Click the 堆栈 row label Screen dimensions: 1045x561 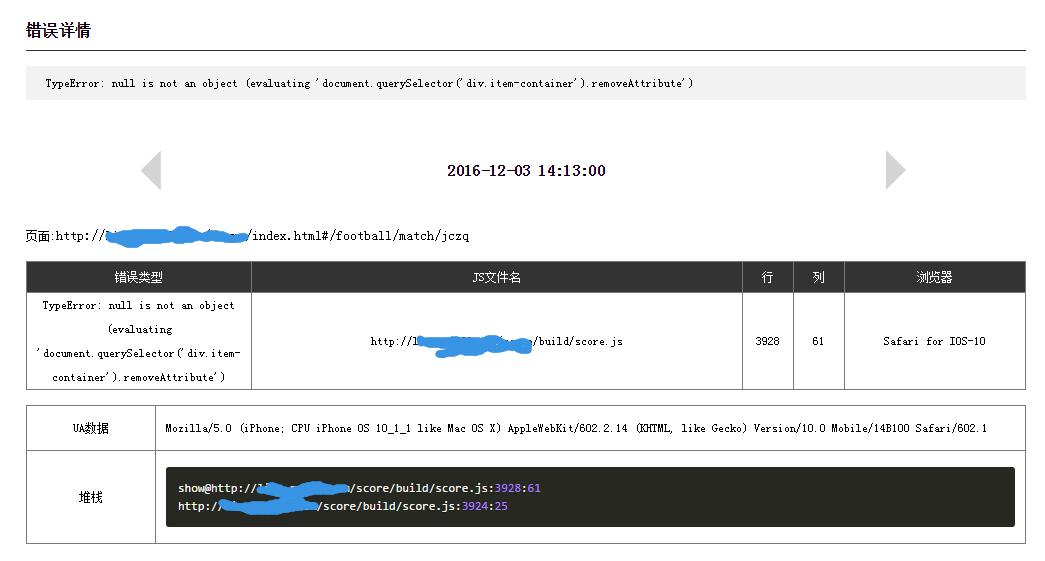pyautogui.click(x=91, y=497)
